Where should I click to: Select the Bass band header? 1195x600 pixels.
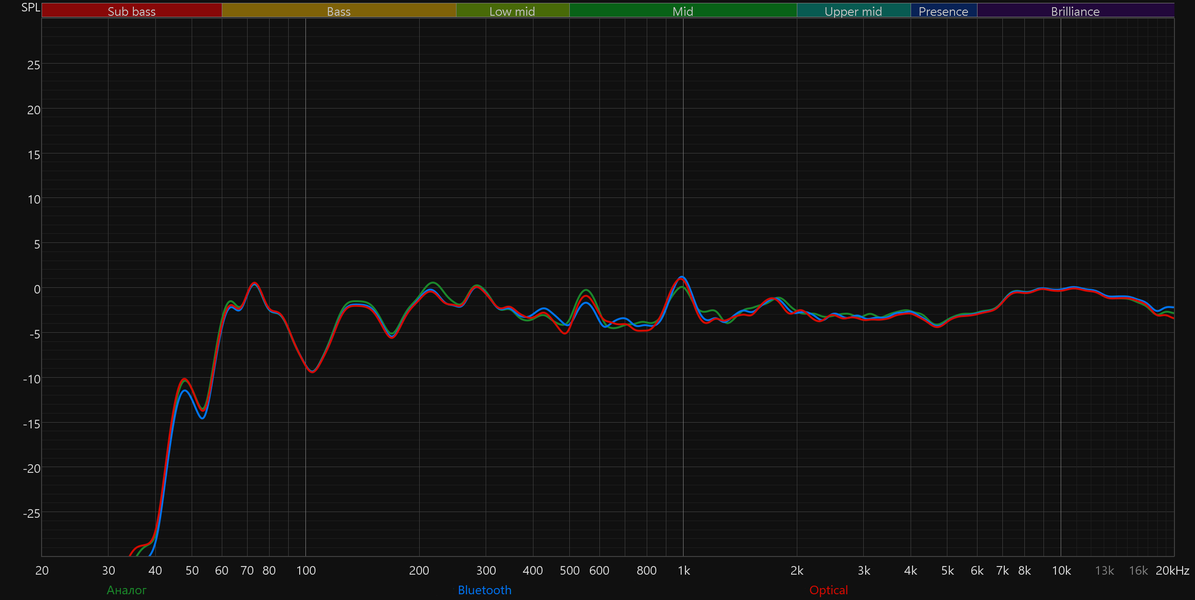(x=339, y=11)
